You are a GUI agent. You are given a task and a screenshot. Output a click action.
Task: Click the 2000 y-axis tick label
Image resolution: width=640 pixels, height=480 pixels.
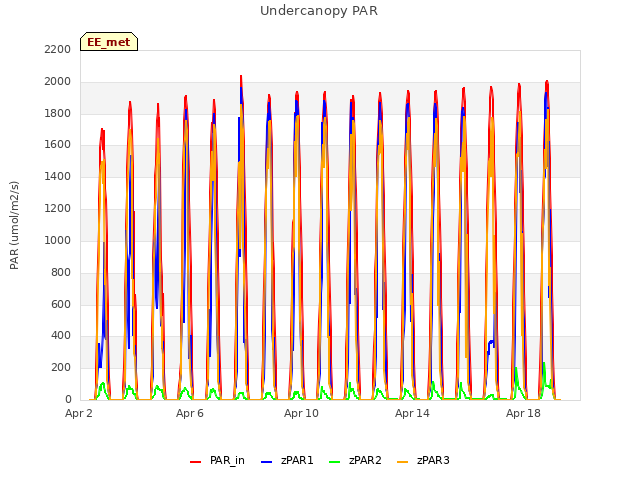click(58, 81)
